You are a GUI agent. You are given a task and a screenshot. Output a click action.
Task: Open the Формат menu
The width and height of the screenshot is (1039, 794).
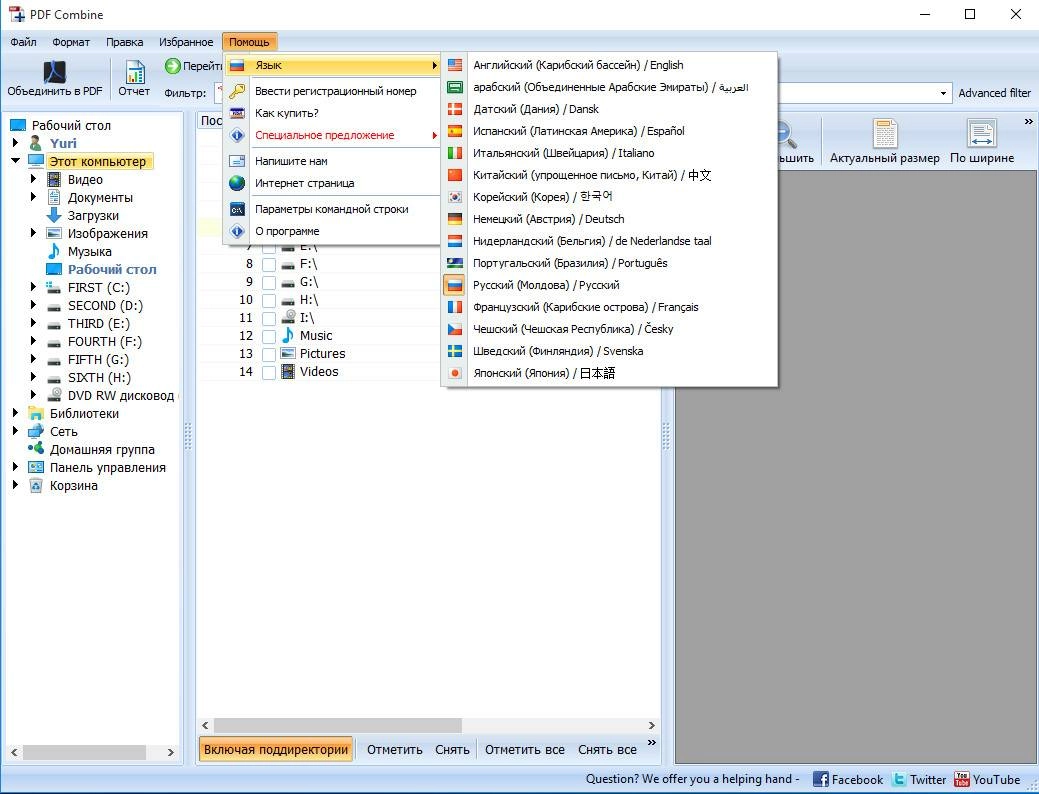(x=71, y=42)
